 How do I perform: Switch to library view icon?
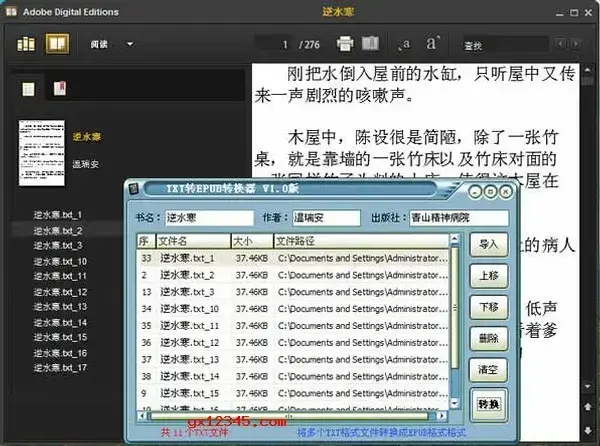[26, 44]
